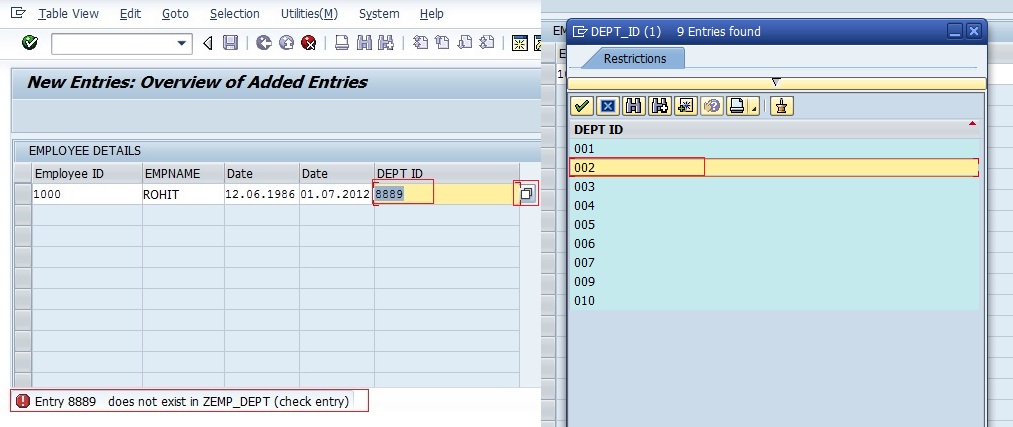Click the blue X Close button in dialog toolbar

point(607,106)
